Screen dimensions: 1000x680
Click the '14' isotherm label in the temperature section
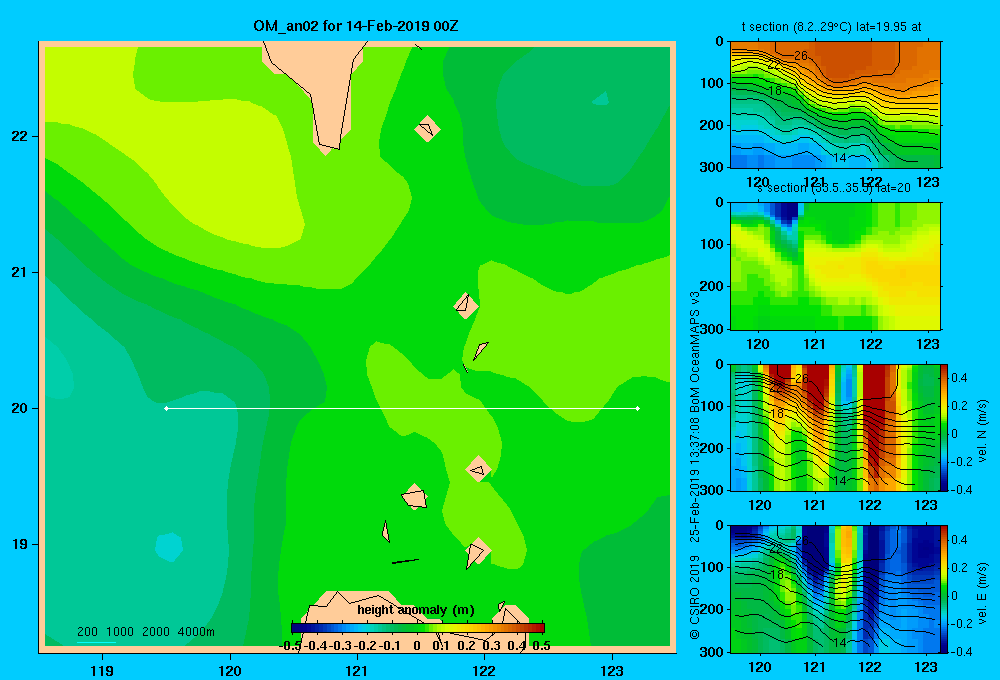[840, 158]
